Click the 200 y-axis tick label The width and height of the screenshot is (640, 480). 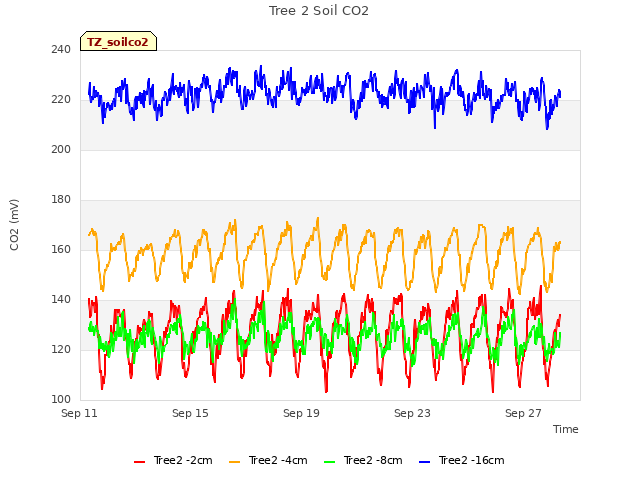[61, 149]
